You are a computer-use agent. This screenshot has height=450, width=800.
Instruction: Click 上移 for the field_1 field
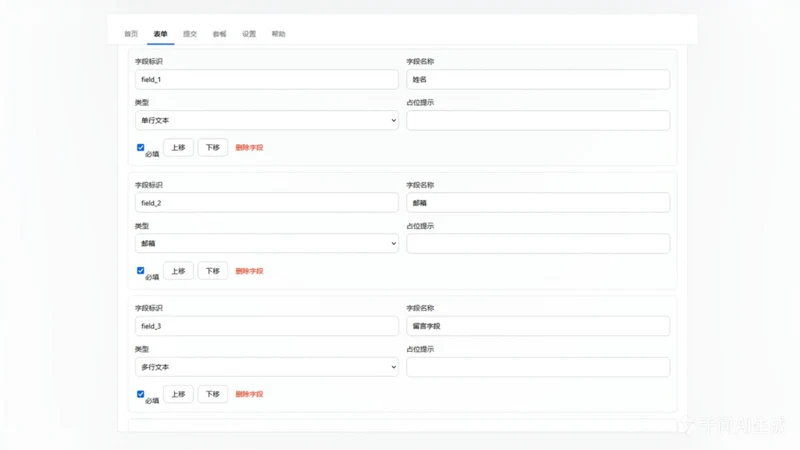(x=178, y=147)
